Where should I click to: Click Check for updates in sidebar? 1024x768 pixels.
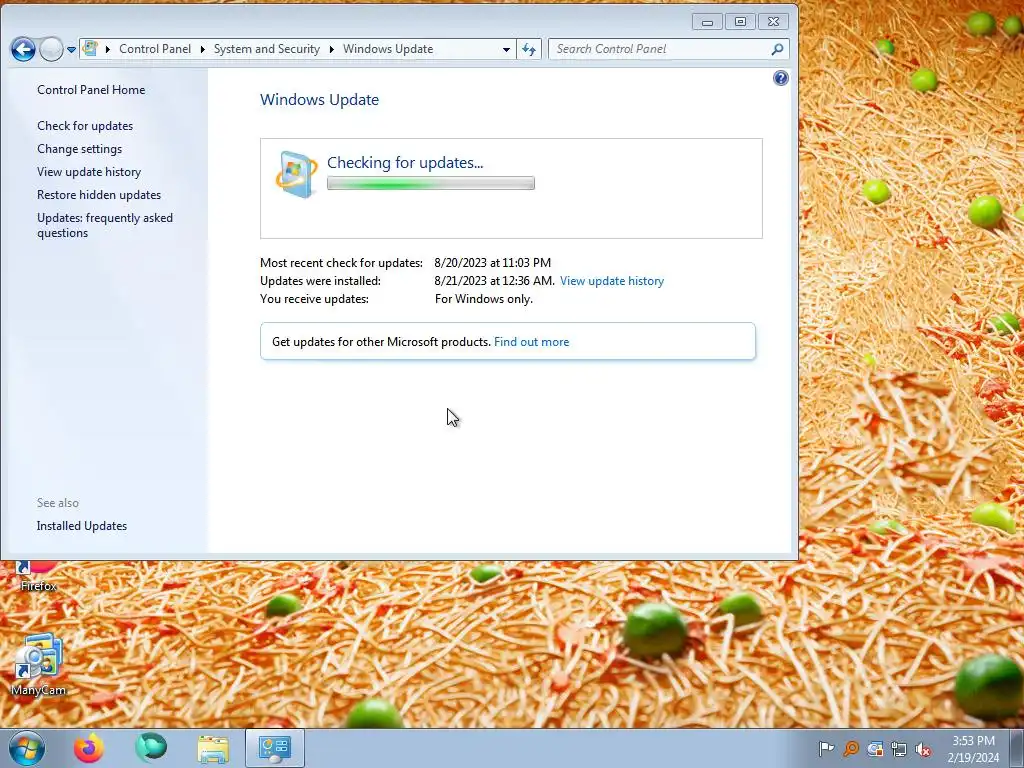point(85,125)
